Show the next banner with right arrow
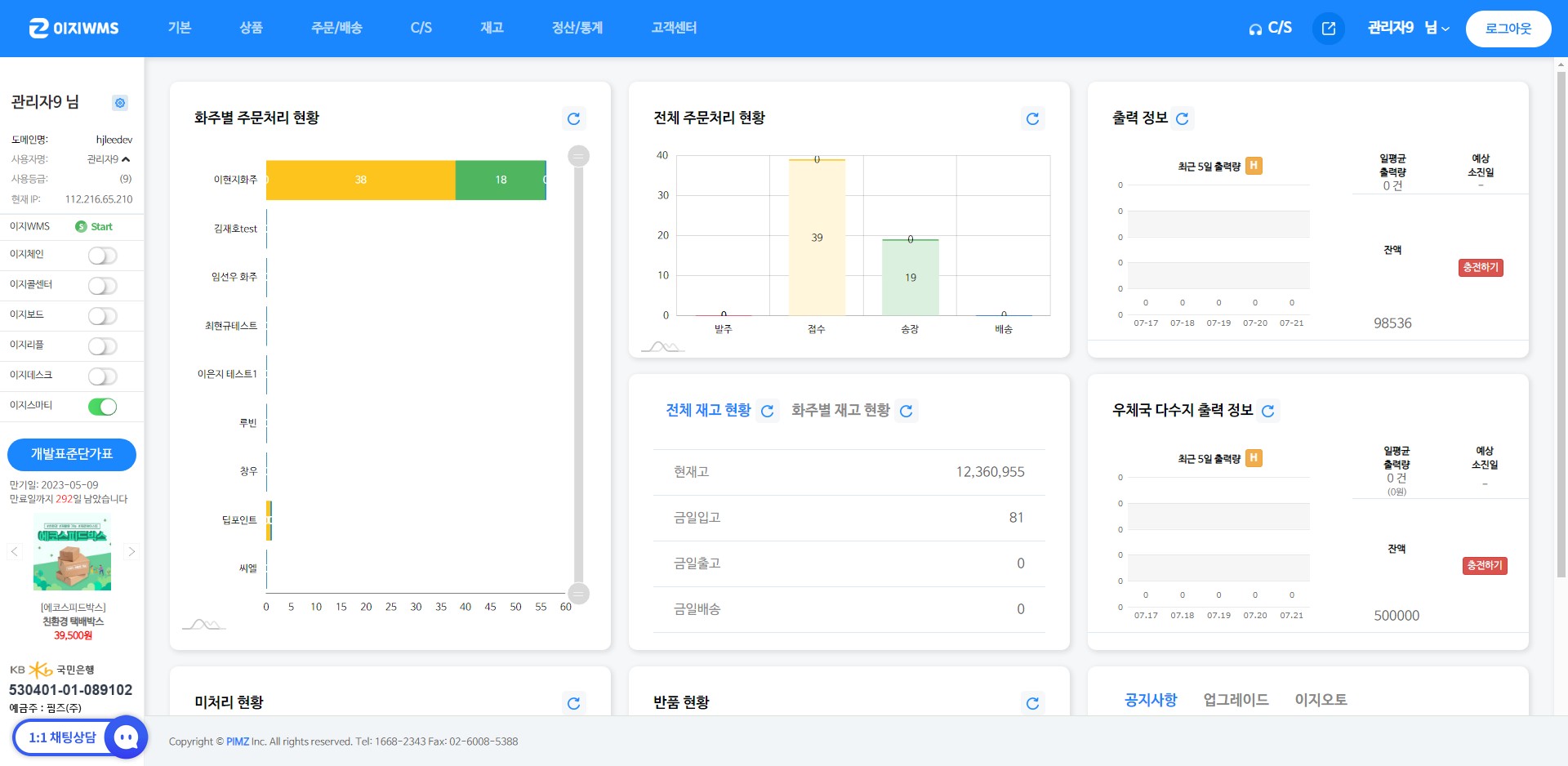Screen dimensions: 1568x766 pyautogui.click(x=131, y=552)
